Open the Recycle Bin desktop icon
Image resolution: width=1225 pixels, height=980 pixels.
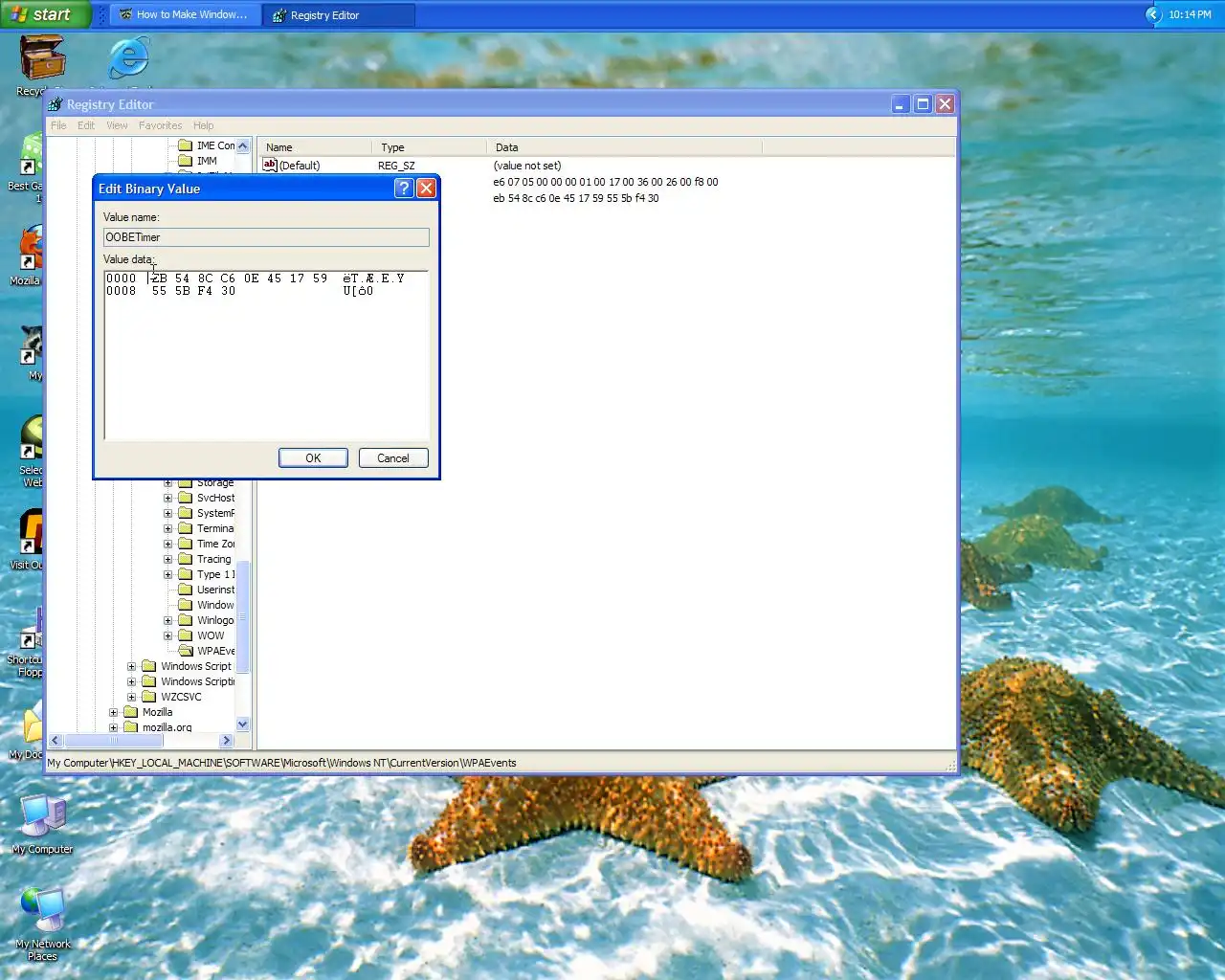pos(42,57)
